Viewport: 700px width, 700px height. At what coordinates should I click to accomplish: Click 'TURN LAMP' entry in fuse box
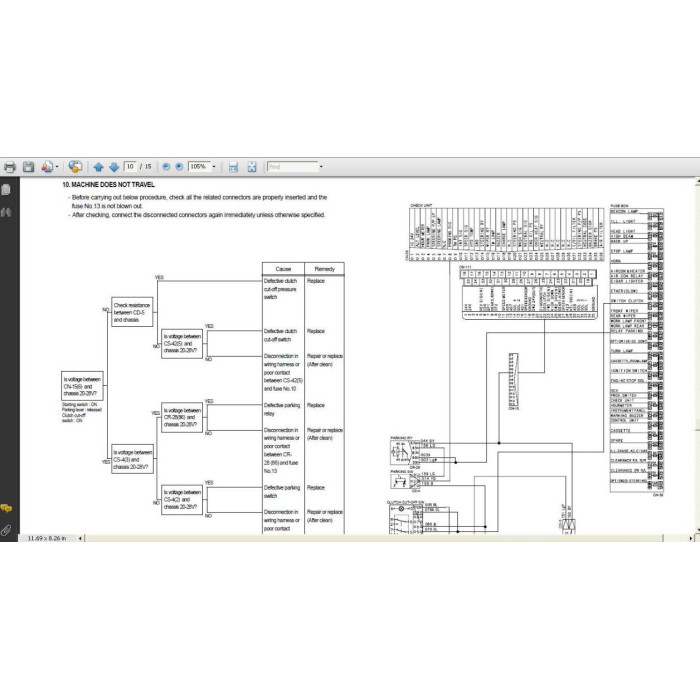(622, 351)
